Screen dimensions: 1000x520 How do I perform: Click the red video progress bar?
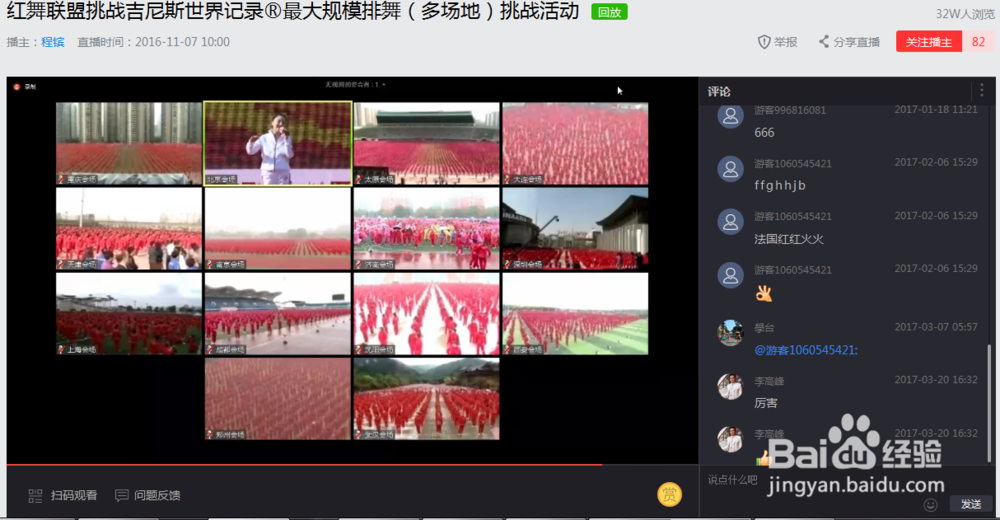[304, 465]
